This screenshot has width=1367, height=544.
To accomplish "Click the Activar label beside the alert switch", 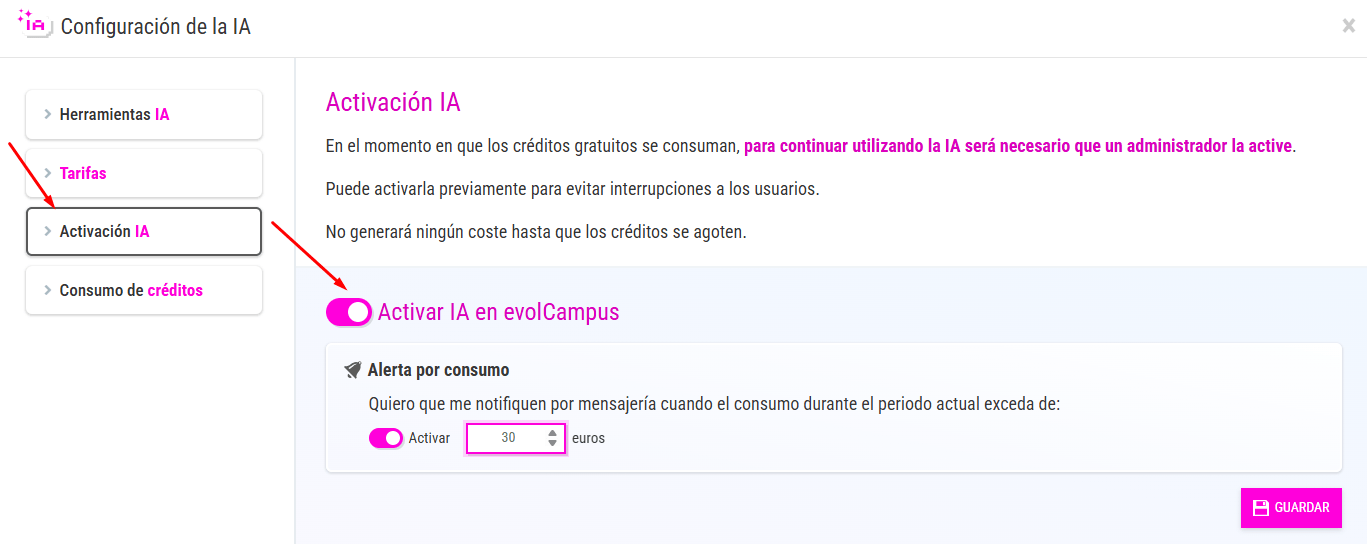I will tap(429, 438).
